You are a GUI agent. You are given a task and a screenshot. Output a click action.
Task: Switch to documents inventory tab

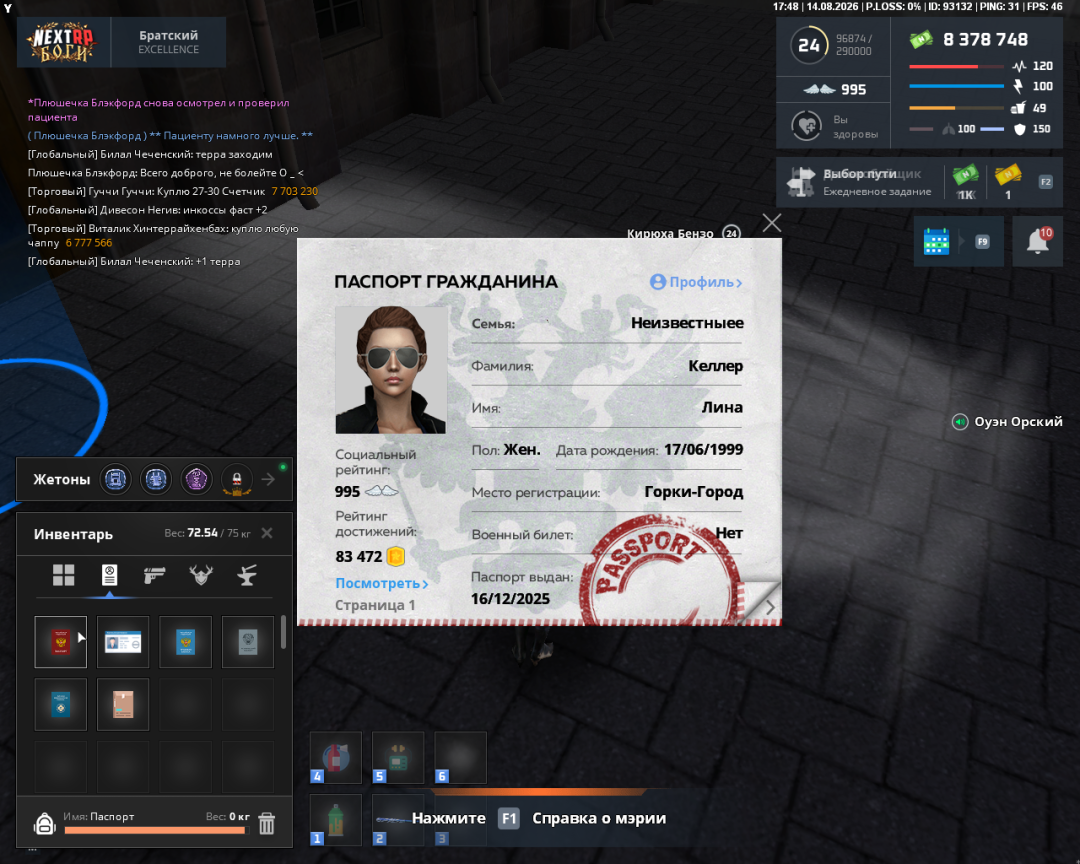[x=110, y=575]
